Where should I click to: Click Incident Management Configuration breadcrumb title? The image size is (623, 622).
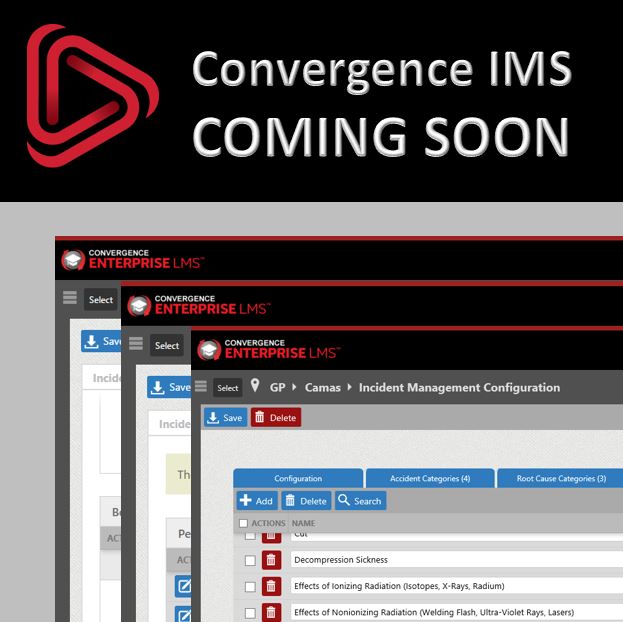tap(459, 387)
